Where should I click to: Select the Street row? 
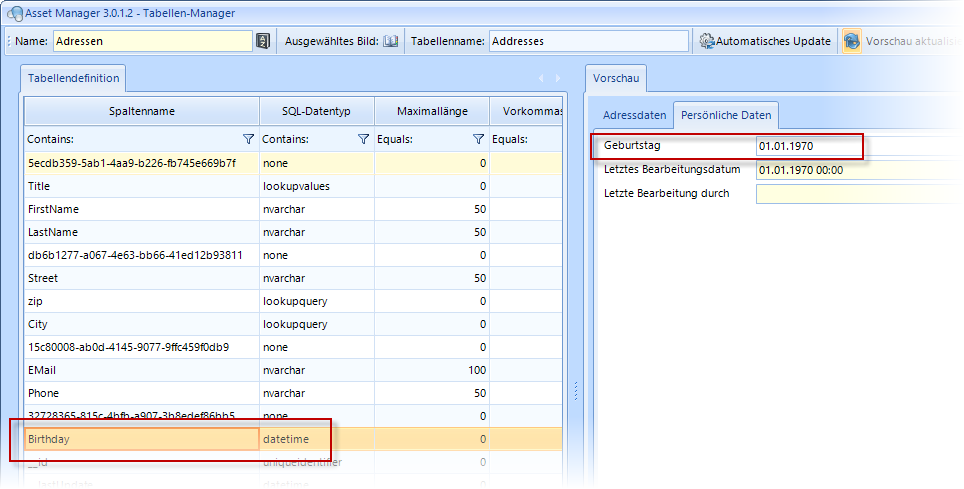(293, 279)
